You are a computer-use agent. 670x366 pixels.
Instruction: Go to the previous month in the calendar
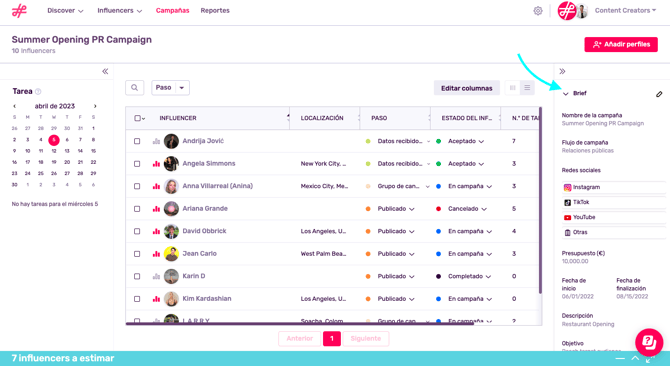click(x=15, y=106)
